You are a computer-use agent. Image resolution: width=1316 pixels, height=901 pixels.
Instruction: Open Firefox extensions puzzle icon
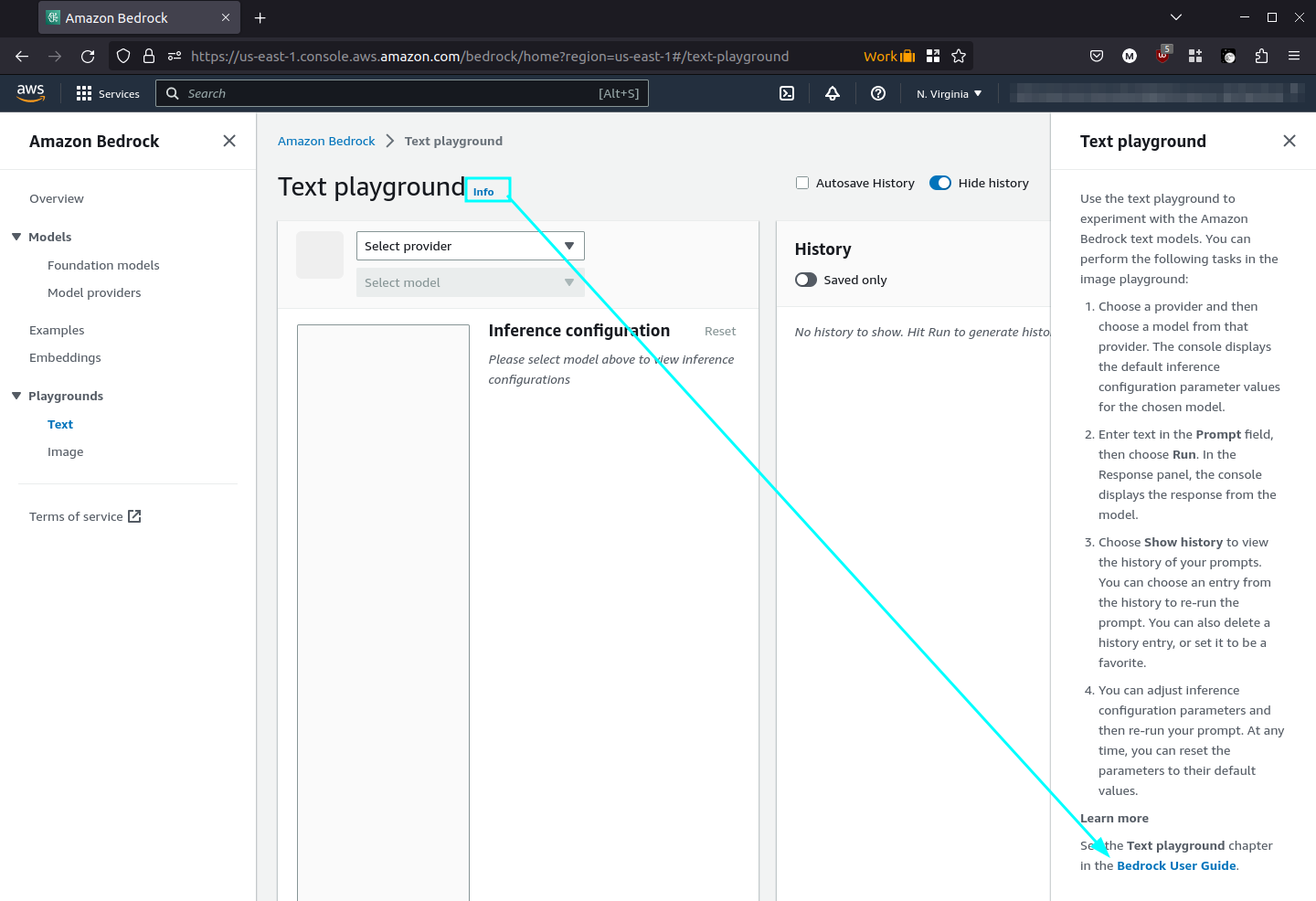click(1261, 56)
